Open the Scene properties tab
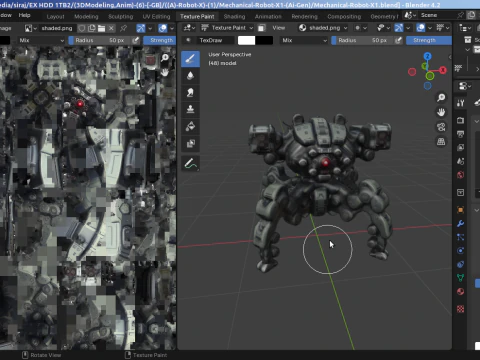 tap(461, 161)
